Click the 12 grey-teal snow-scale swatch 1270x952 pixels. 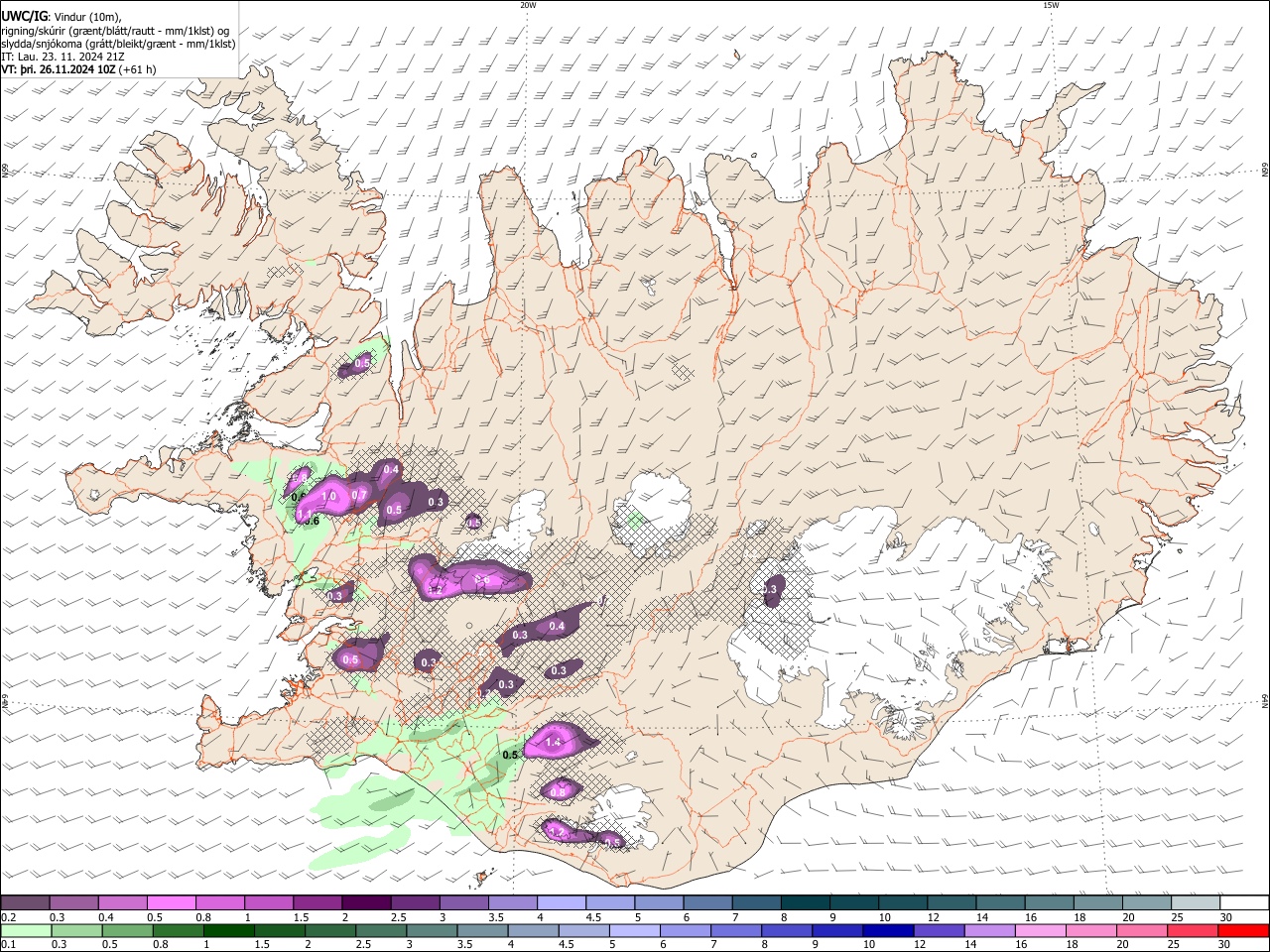(952, 902)
